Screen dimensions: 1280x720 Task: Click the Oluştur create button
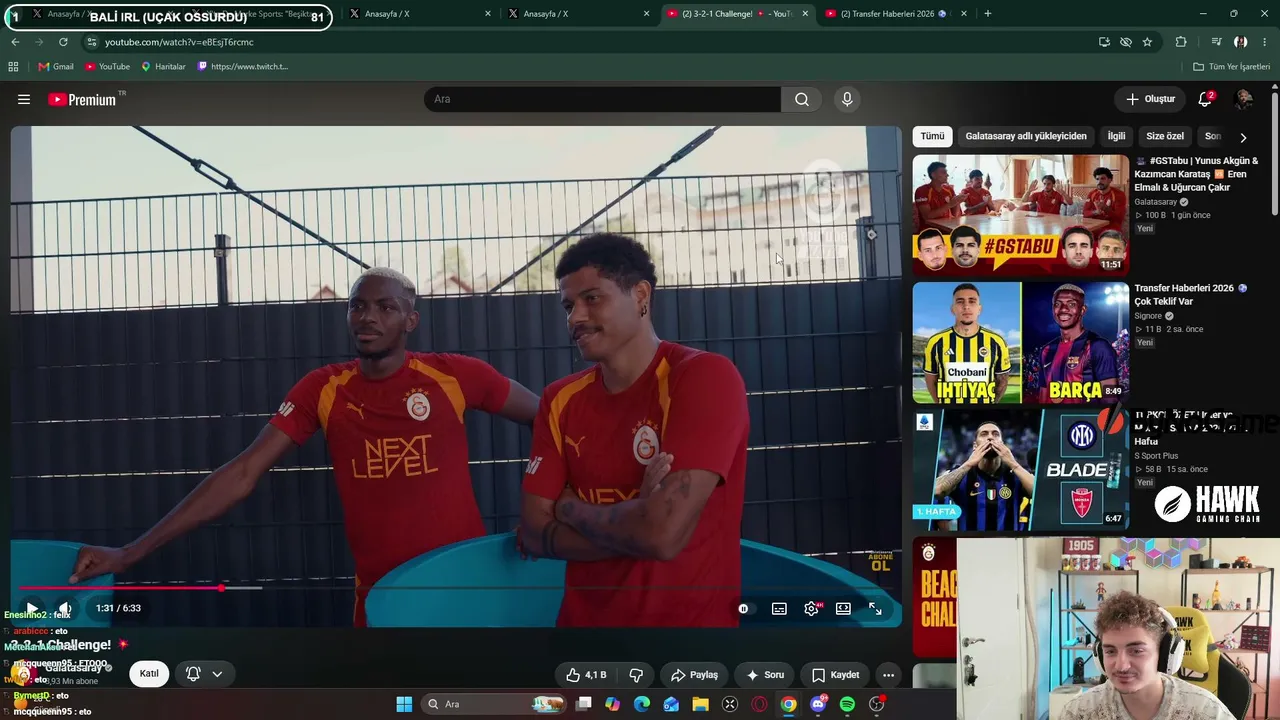pos(1150,99)
